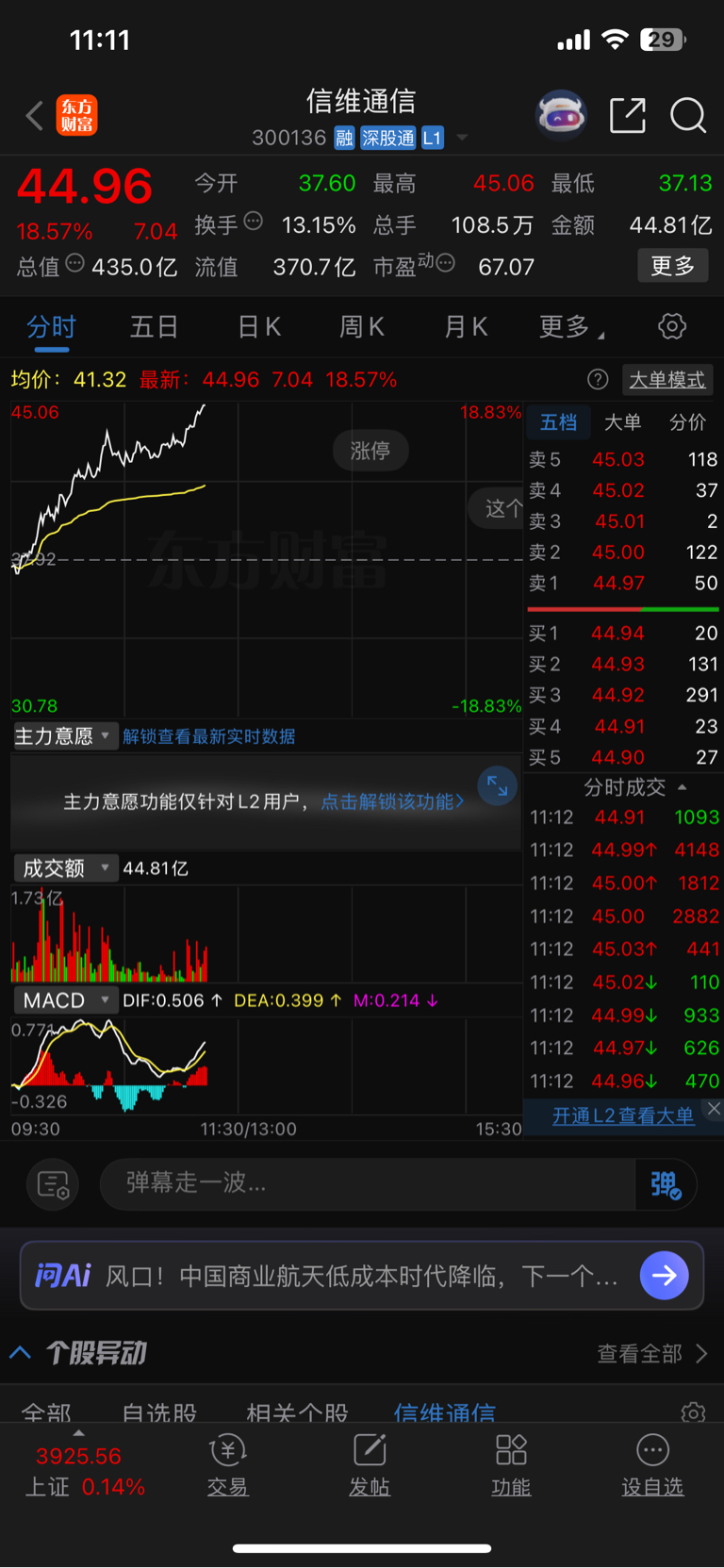Toggle 大单模式
The width and height of the screenshot is (724, 1568).
[x=667, y=380]
